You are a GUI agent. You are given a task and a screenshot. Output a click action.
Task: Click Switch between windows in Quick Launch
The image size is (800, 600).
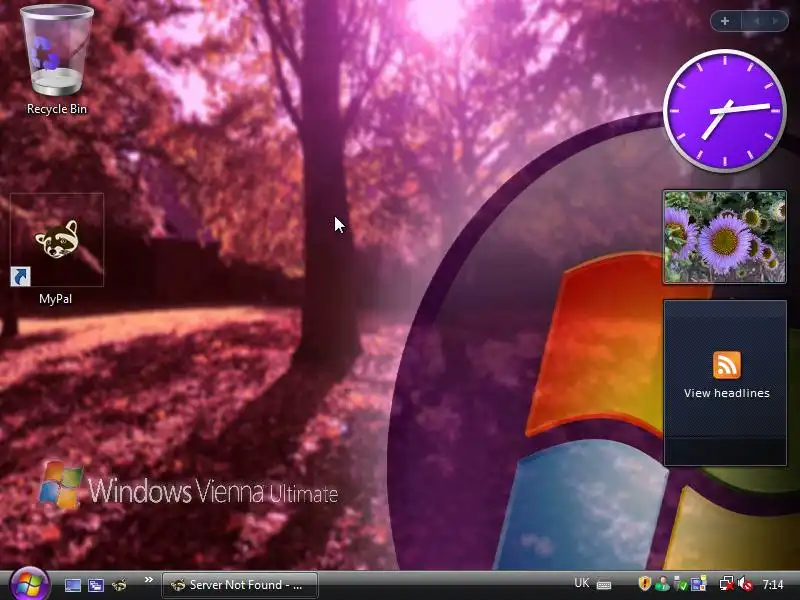[x=96, y=585]
